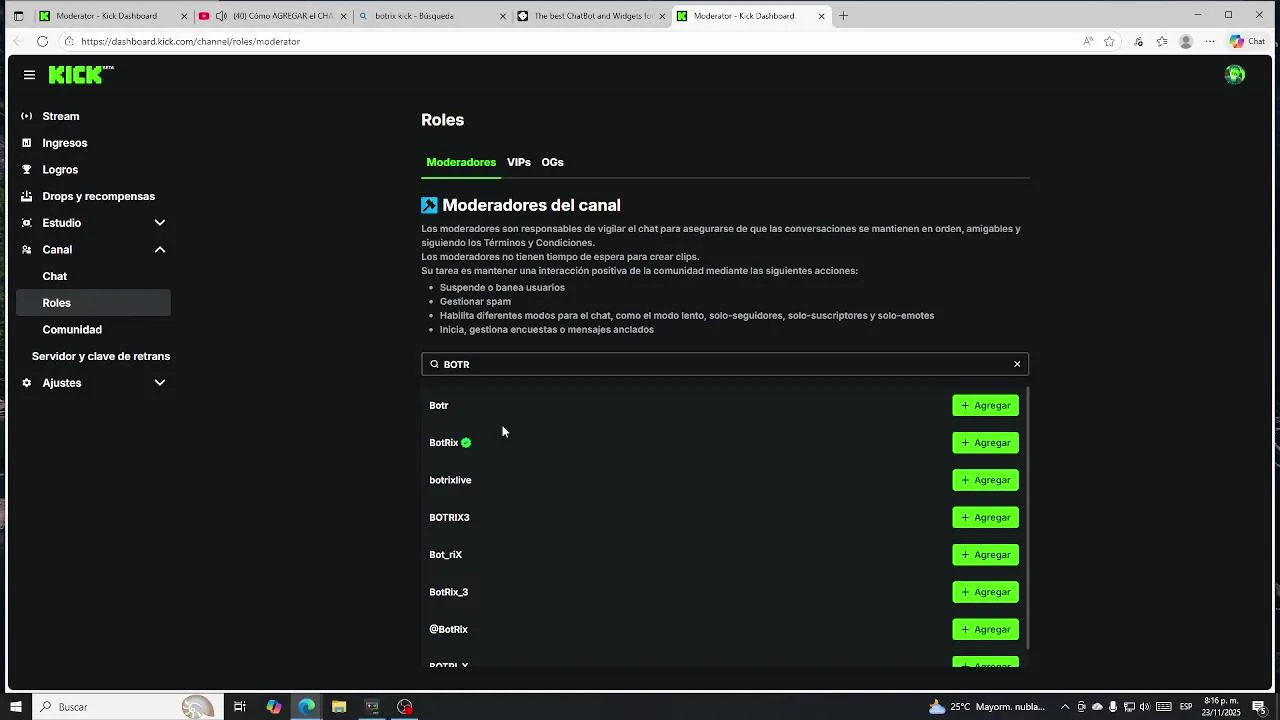Switch to the OGs tab
1280x720 pixels.
click(552, 162)
